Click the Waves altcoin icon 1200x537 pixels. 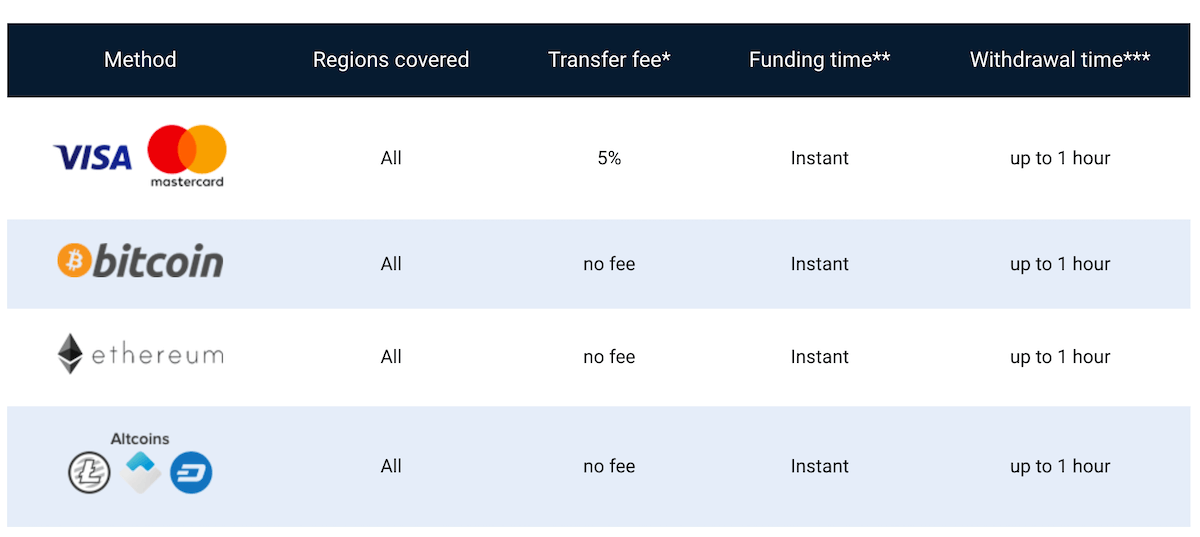point(142,473)
